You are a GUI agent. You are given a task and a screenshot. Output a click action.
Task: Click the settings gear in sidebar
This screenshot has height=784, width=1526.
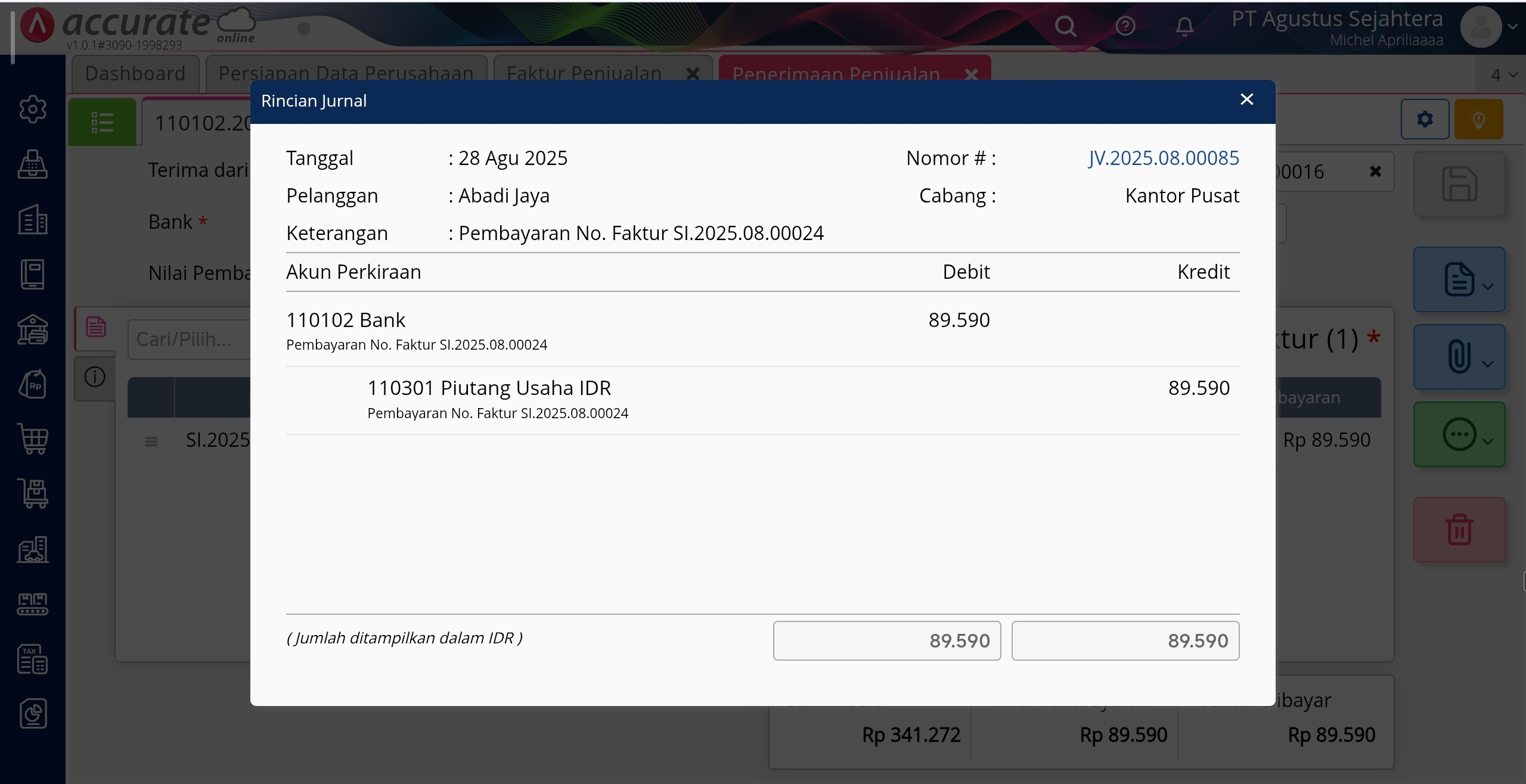33,109
